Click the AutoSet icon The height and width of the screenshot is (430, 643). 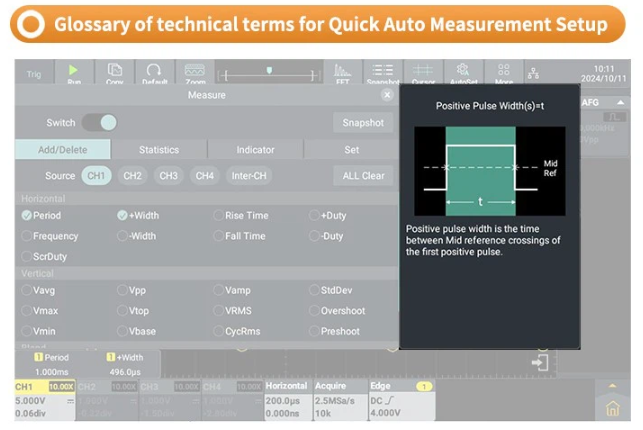463,74
